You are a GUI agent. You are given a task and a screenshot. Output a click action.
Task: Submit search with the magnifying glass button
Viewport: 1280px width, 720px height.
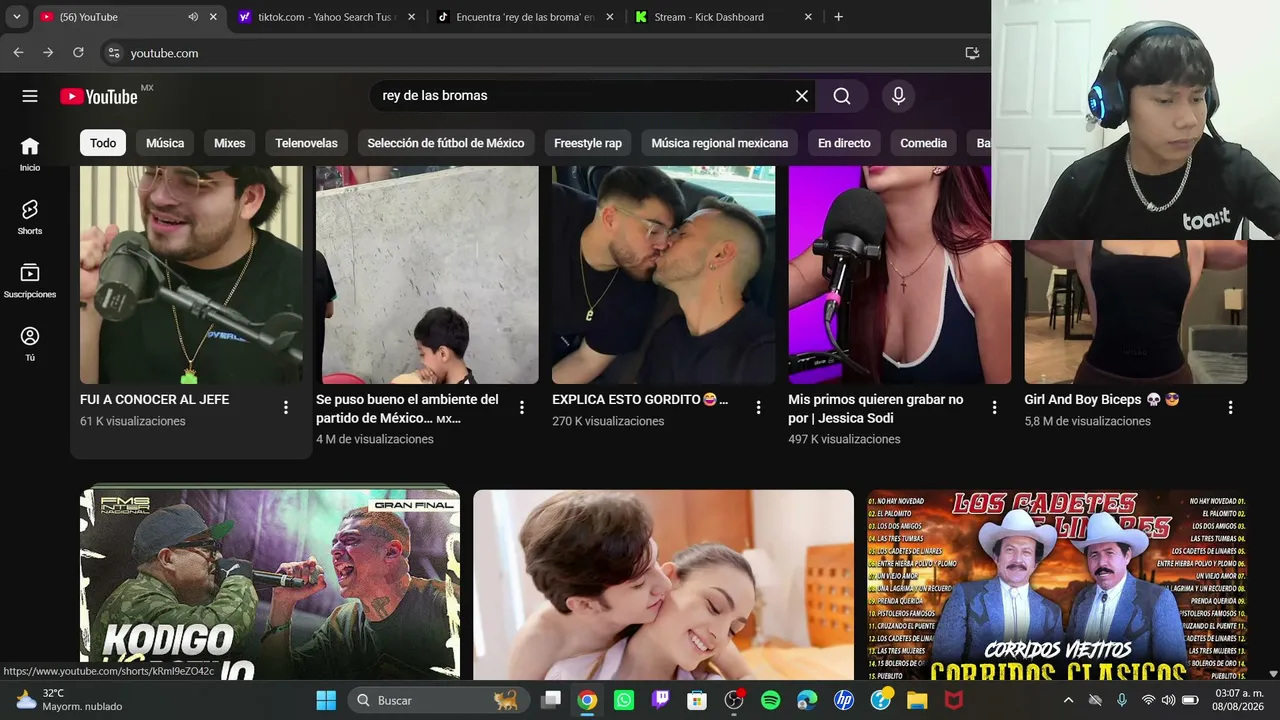(x=842, y=96)
